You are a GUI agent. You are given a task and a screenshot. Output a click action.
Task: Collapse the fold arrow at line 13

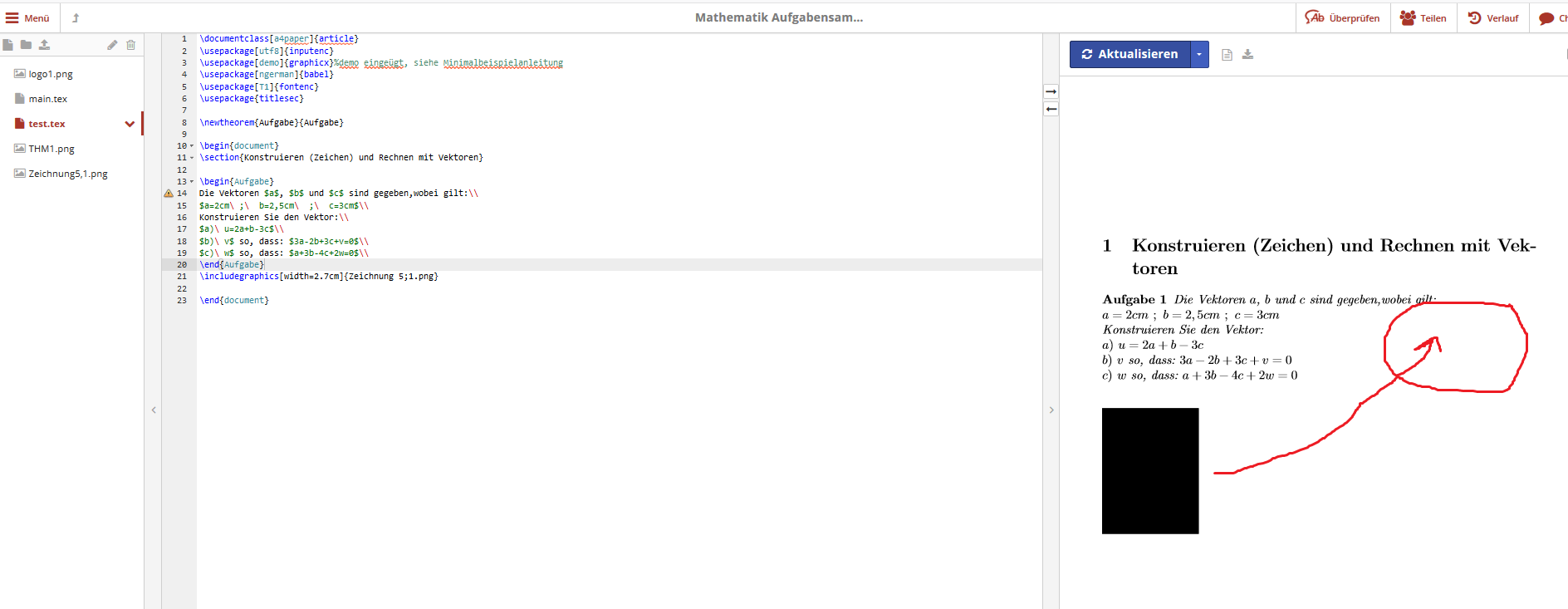pyautogui.click(x=192, y=181)
